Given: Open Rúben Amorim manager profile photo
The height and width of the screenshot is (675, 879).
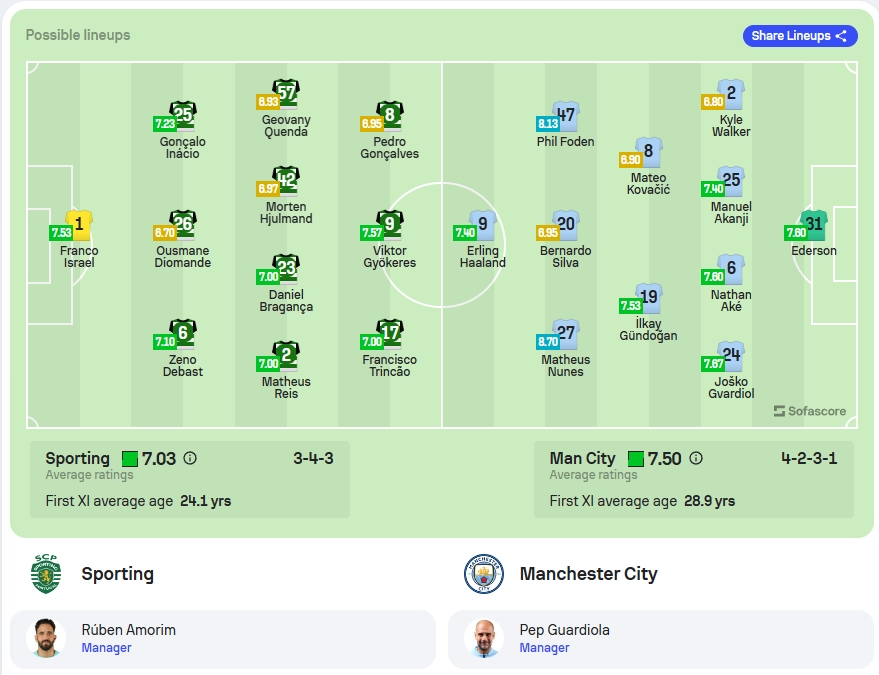Looking at the screenshot, I should [x=46, y=637].
